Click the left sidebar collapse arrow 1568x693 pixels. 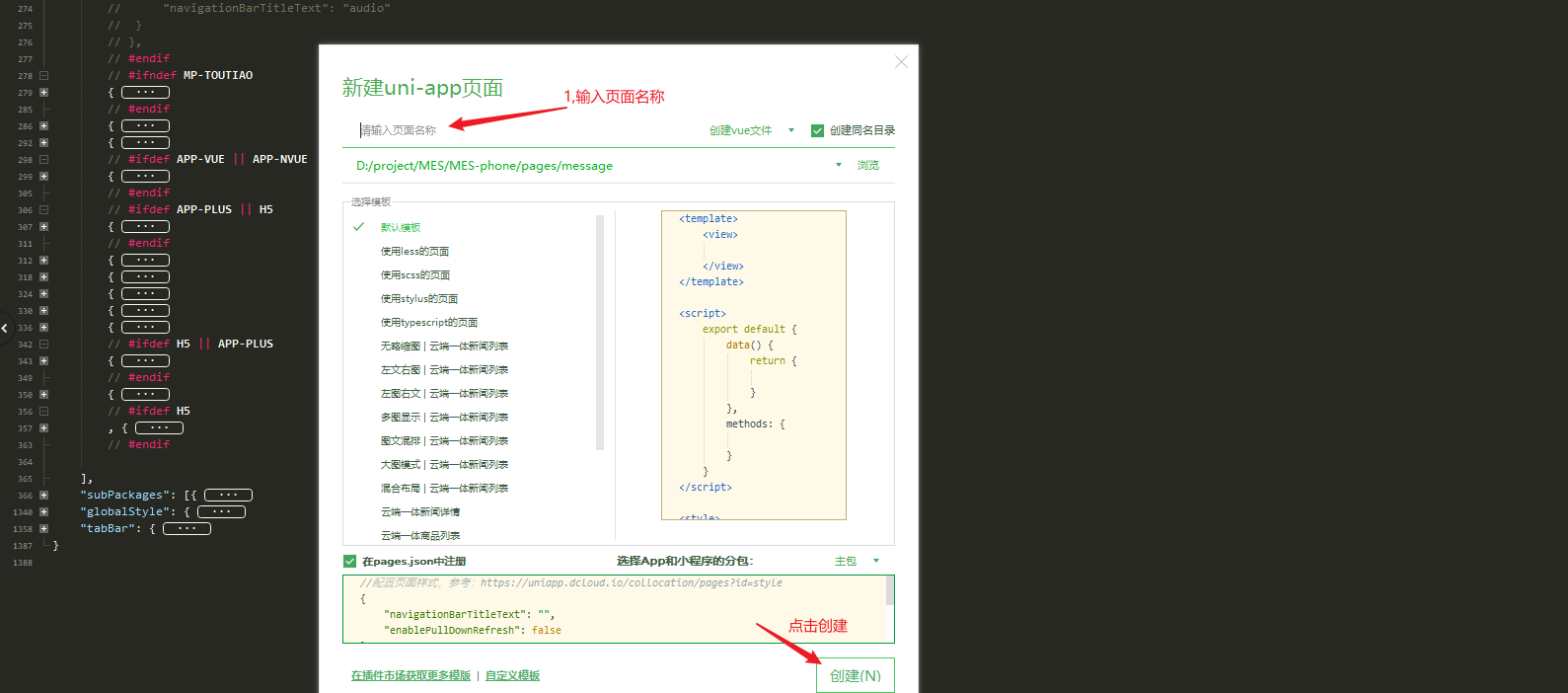click(x=5, y=328)
